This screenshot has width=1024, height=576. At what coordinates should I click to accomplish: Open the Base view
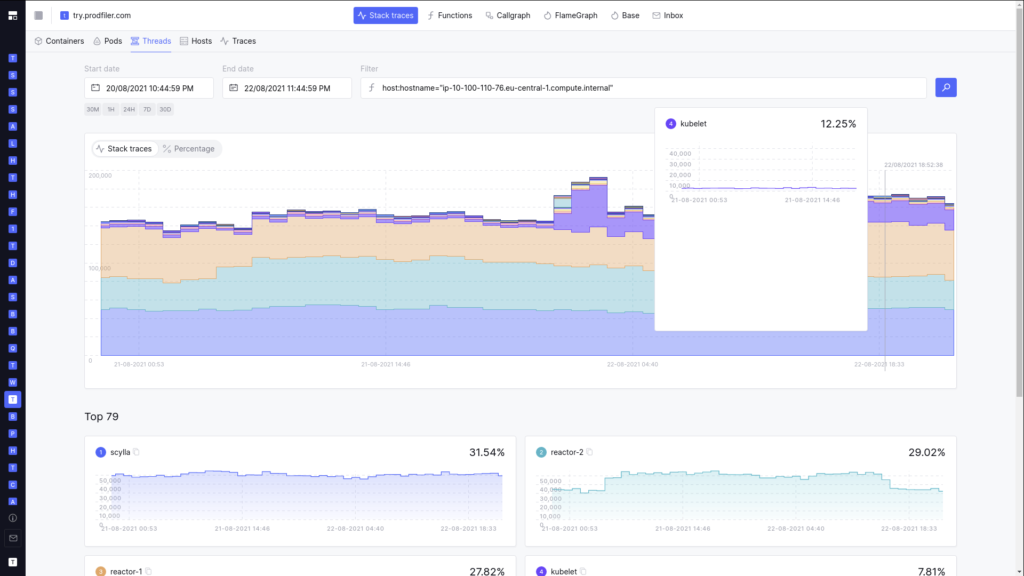[625, 15]
